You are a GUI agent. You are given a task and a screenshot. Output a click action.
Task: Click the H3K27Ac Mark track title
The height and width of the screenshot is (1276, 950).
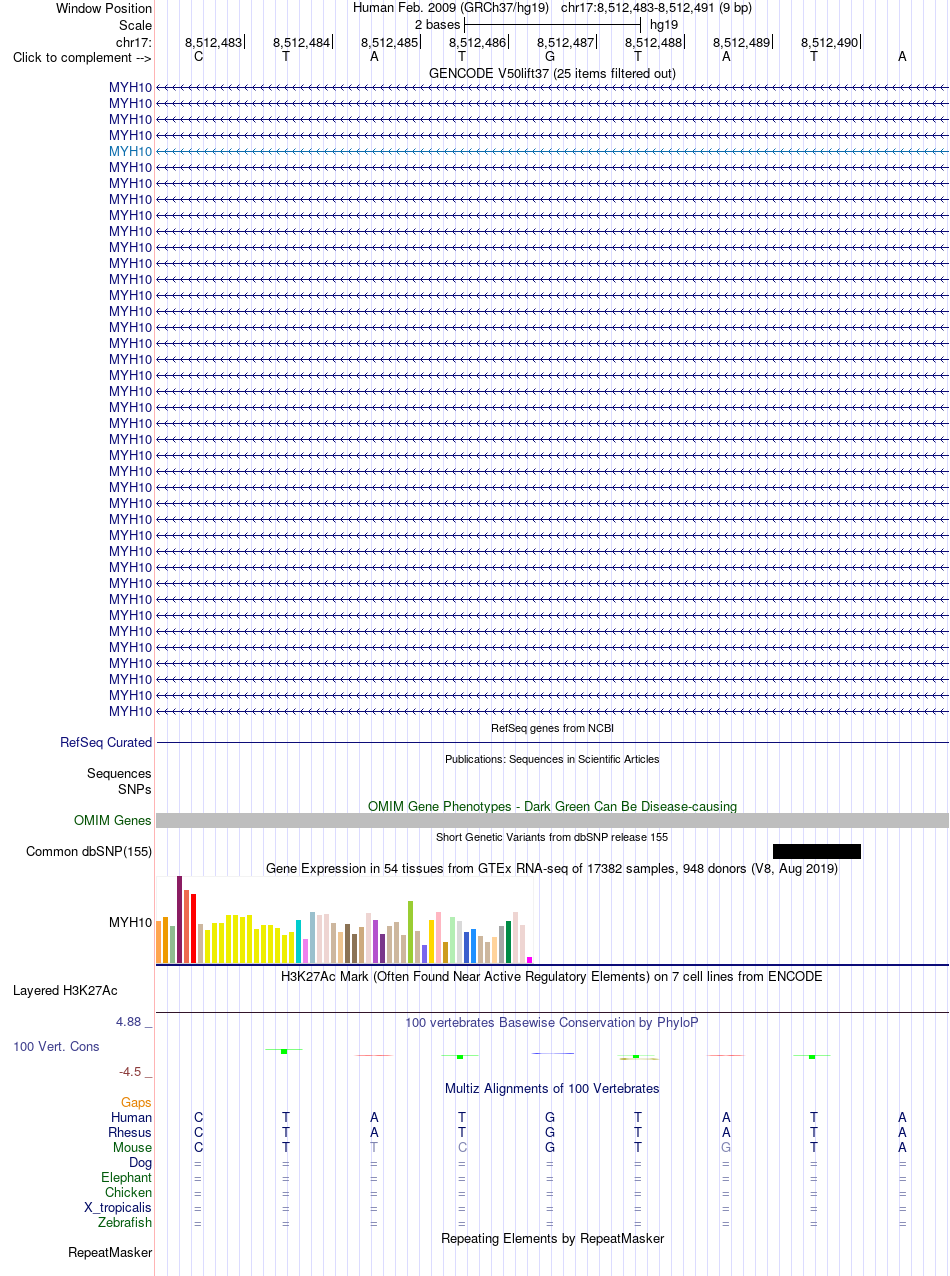pyautogui.click(x=552, y=975)
